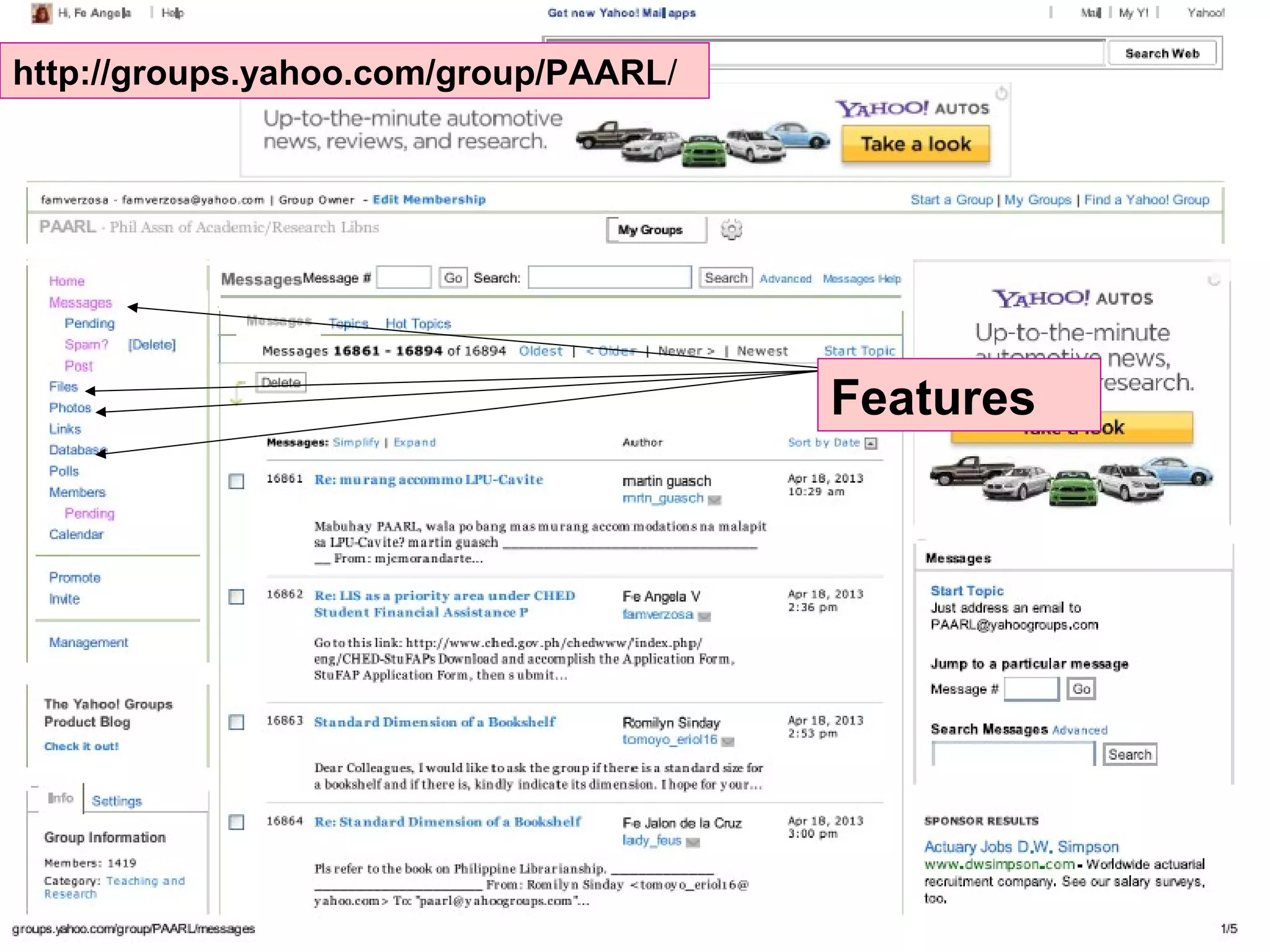Click the user avatar icon beside Hi, Fe Angela
The height and width of the screenshot is (952, 1270).
point(42,13)
